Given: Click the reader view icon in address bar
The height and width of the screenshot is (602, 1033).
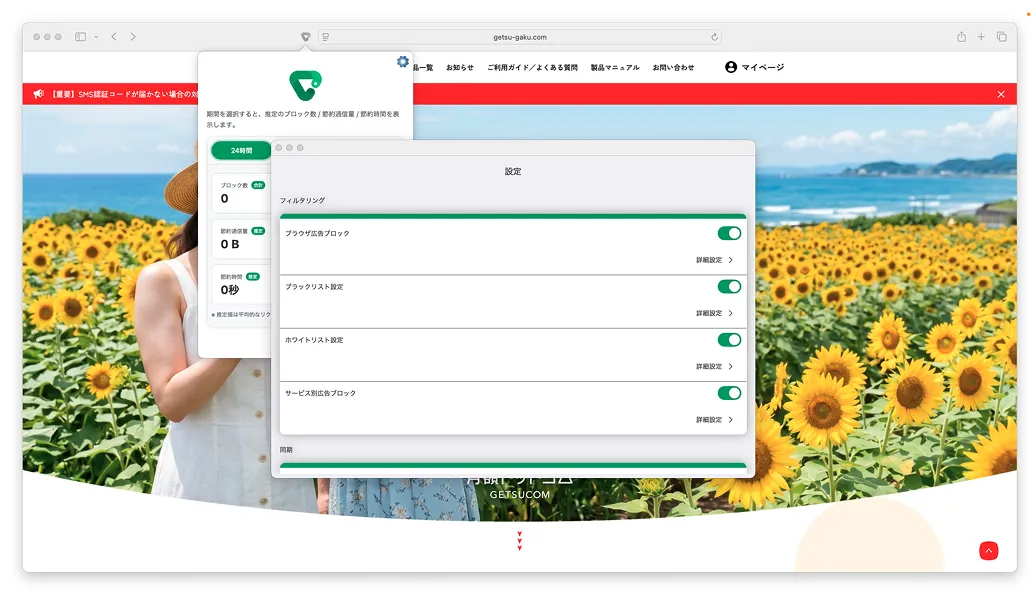Looking at the screenshot, I should (325, 37).
